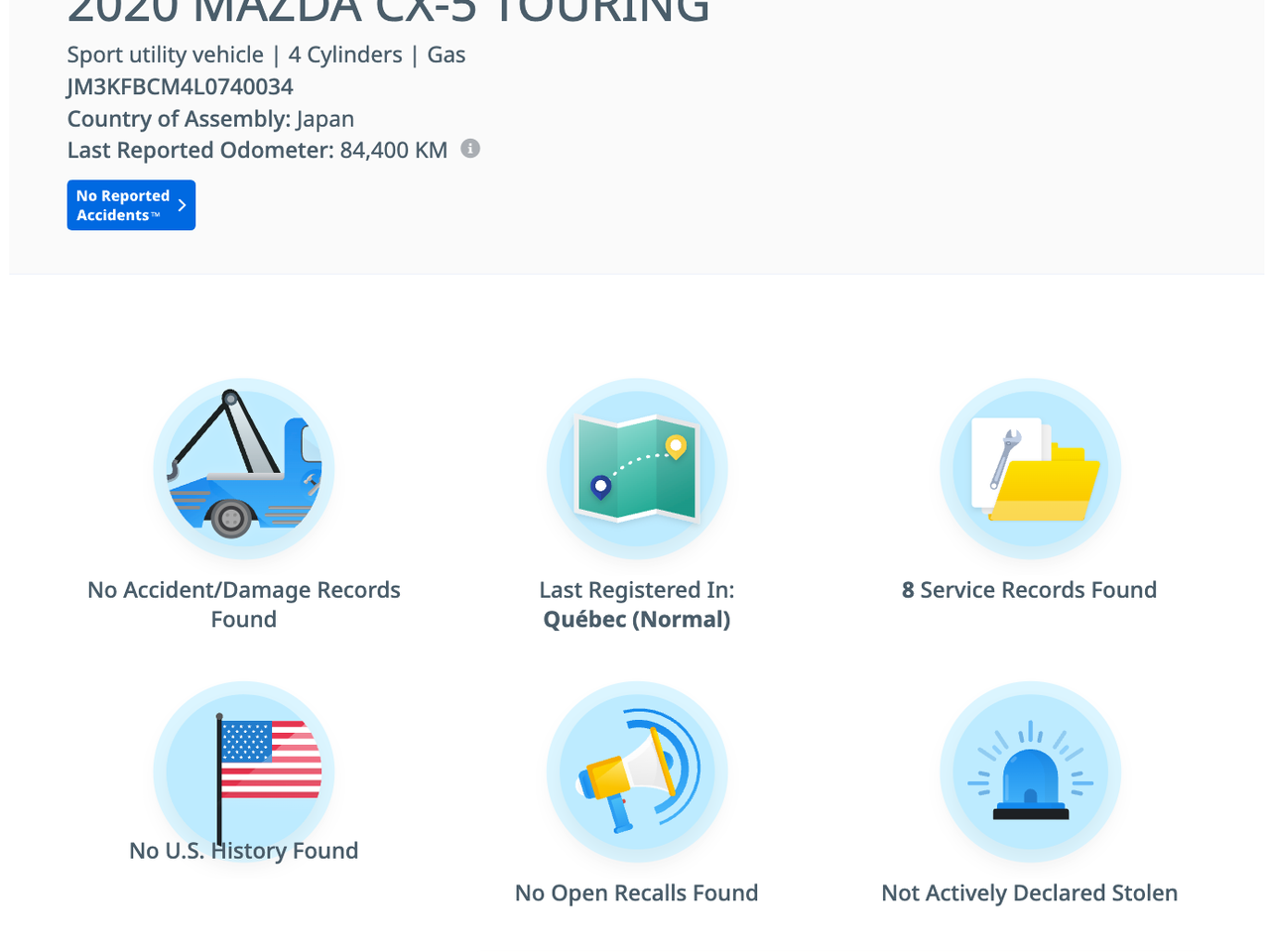Click 'No U.S. History Found' text

244,851
